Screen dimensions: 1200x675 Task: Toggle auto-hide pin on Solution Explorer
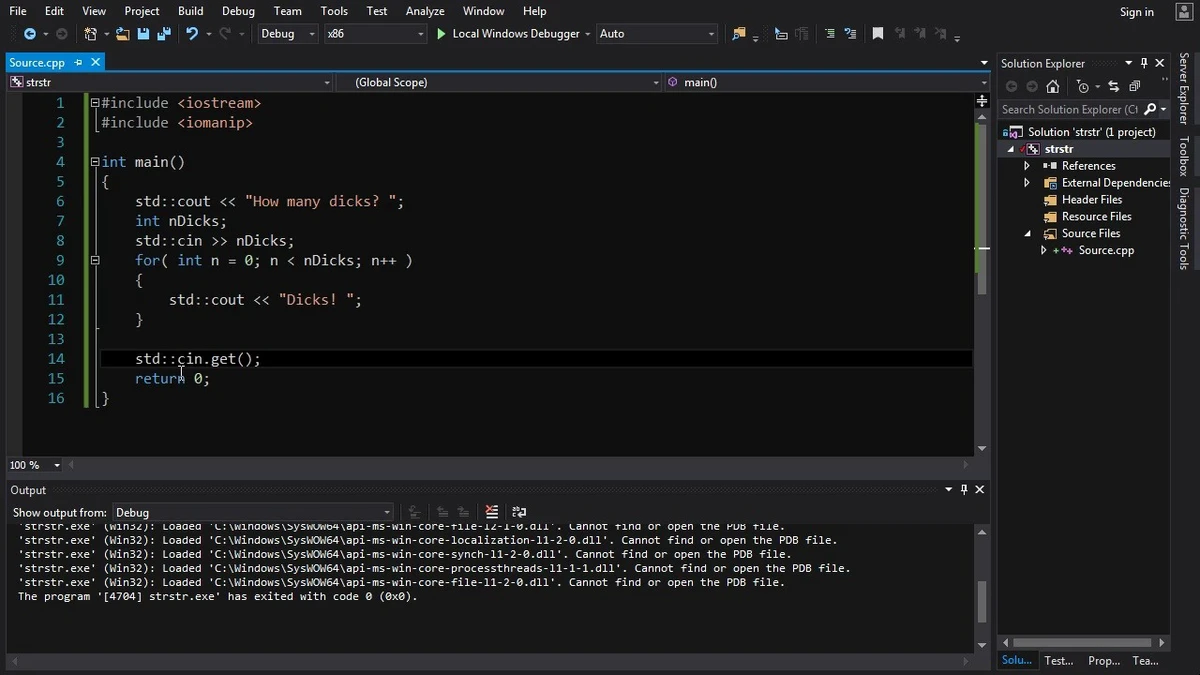click(x=1145, y=63)
